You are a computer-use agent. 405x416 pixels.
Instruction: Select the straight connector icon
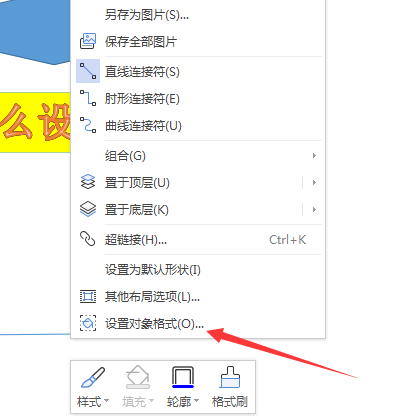(x=88, y=71)
